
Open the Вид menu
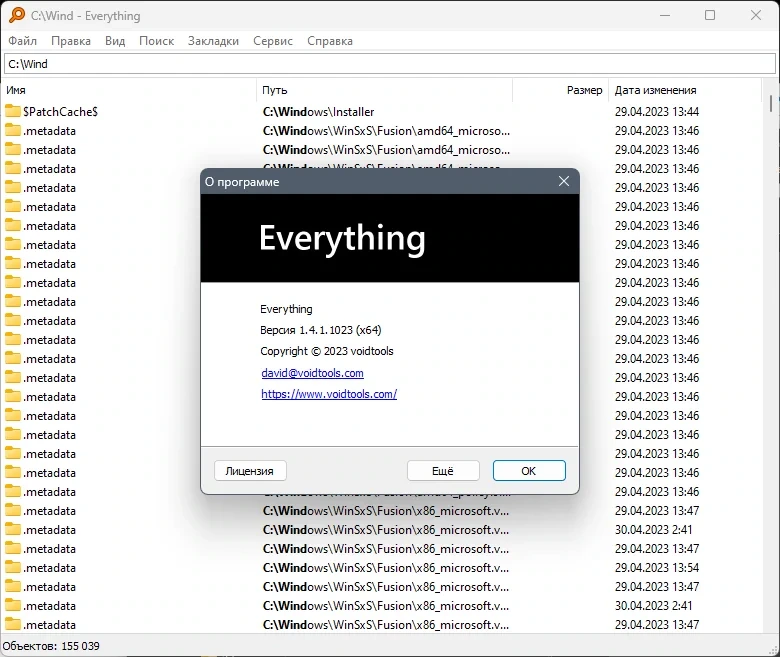(115, 41)
